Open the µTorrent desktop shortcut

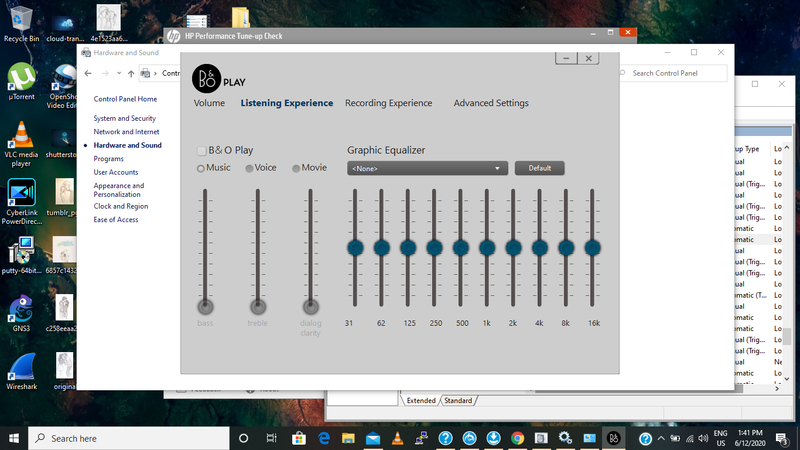click(x=21, y=81)
